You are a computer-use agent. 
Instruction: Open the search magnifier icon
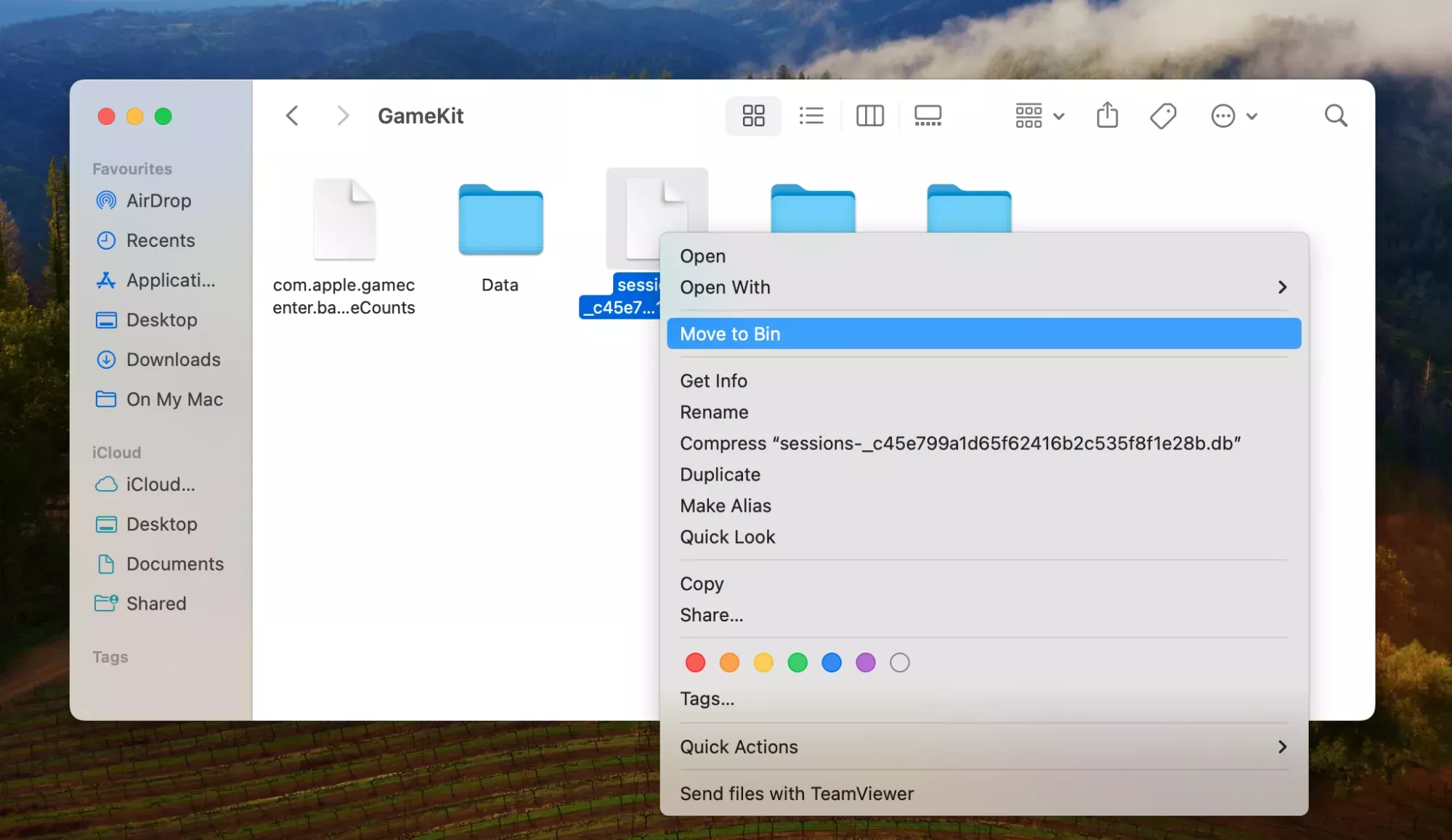pos(1335,115)
